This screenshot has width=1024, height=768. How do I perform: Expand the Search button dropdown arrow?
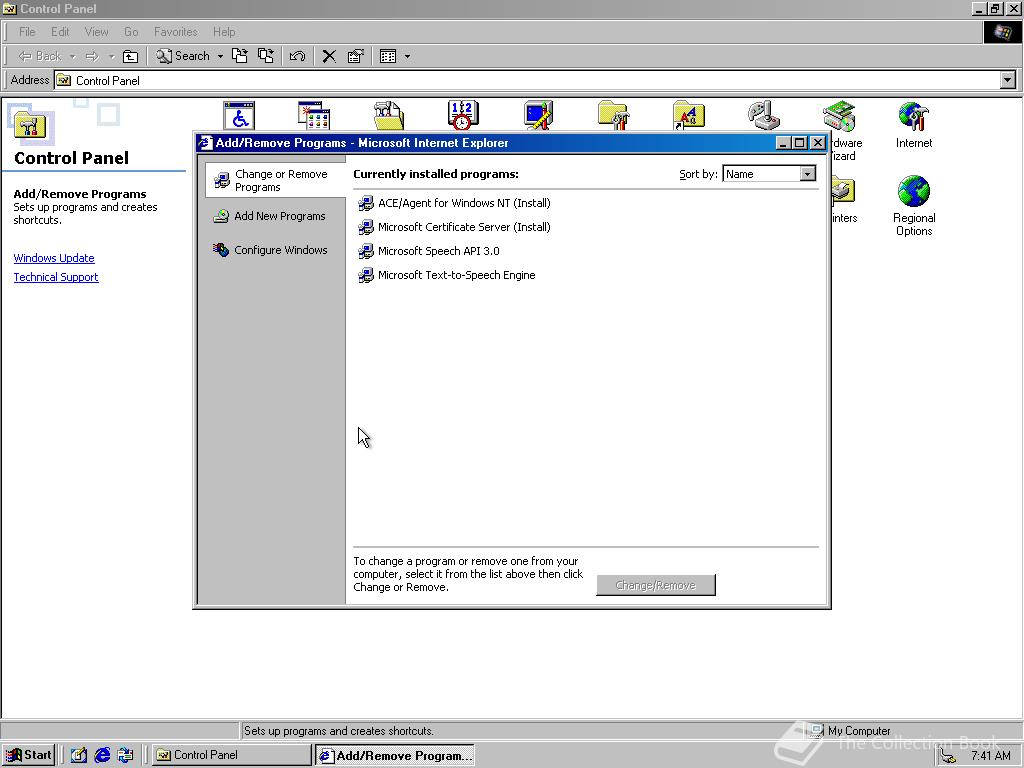coord(220,57)
